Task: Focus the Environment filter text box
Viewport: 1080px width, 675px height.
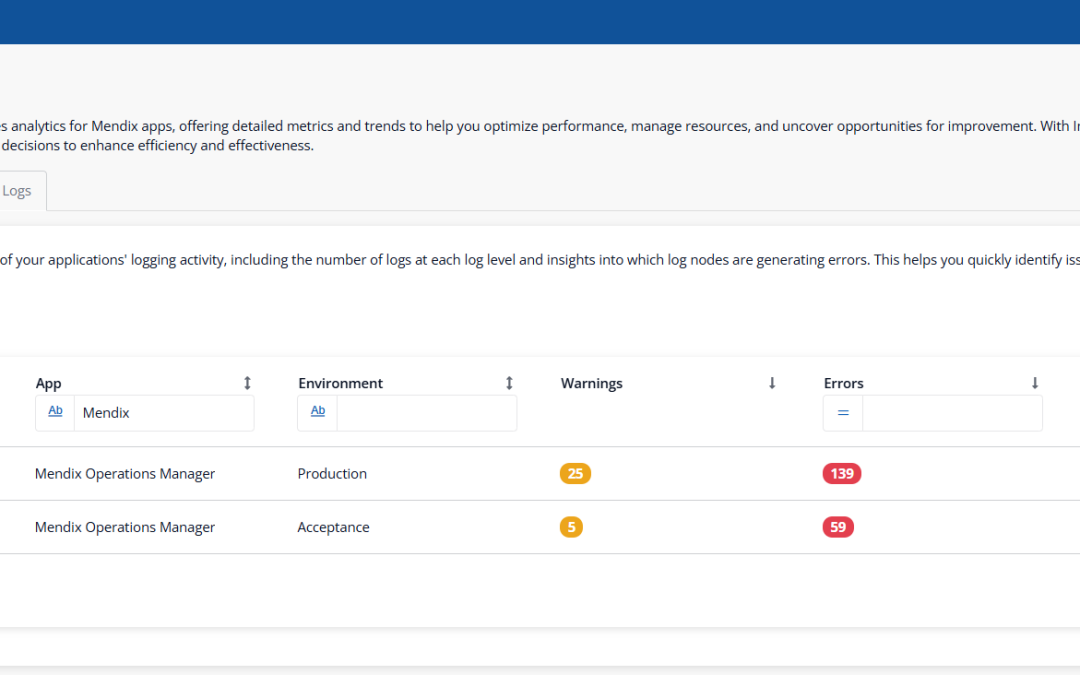Action: [x=426, y=413]
